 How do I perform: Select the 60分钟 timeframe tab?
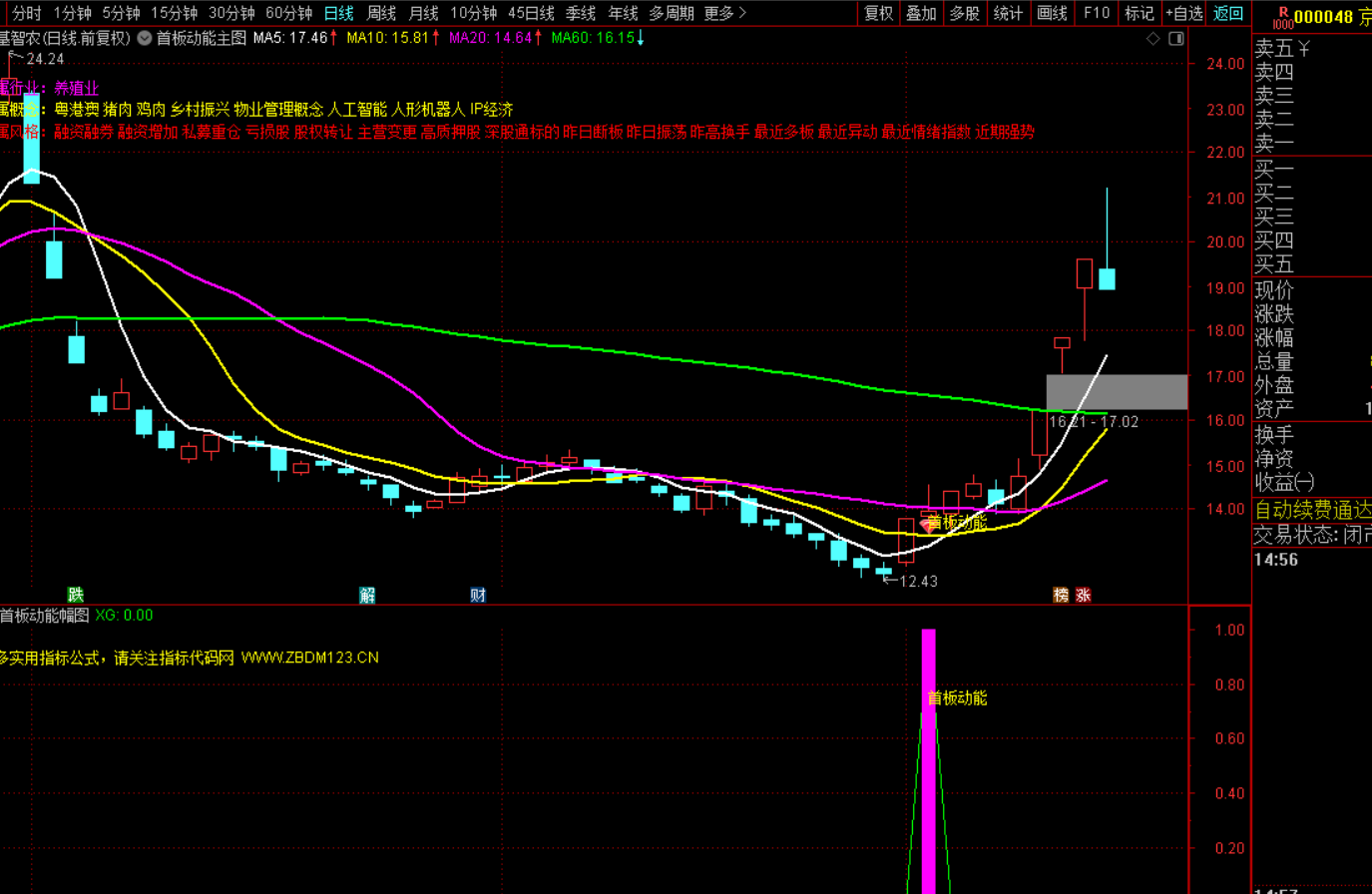coord(288,13)
